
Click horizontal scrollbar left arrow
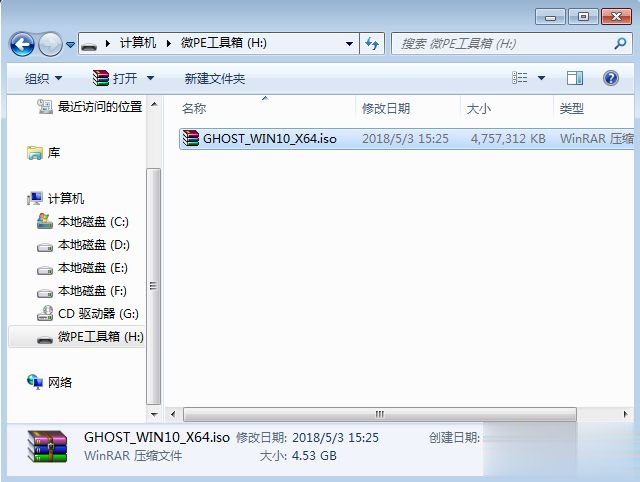tap(173, 414)
